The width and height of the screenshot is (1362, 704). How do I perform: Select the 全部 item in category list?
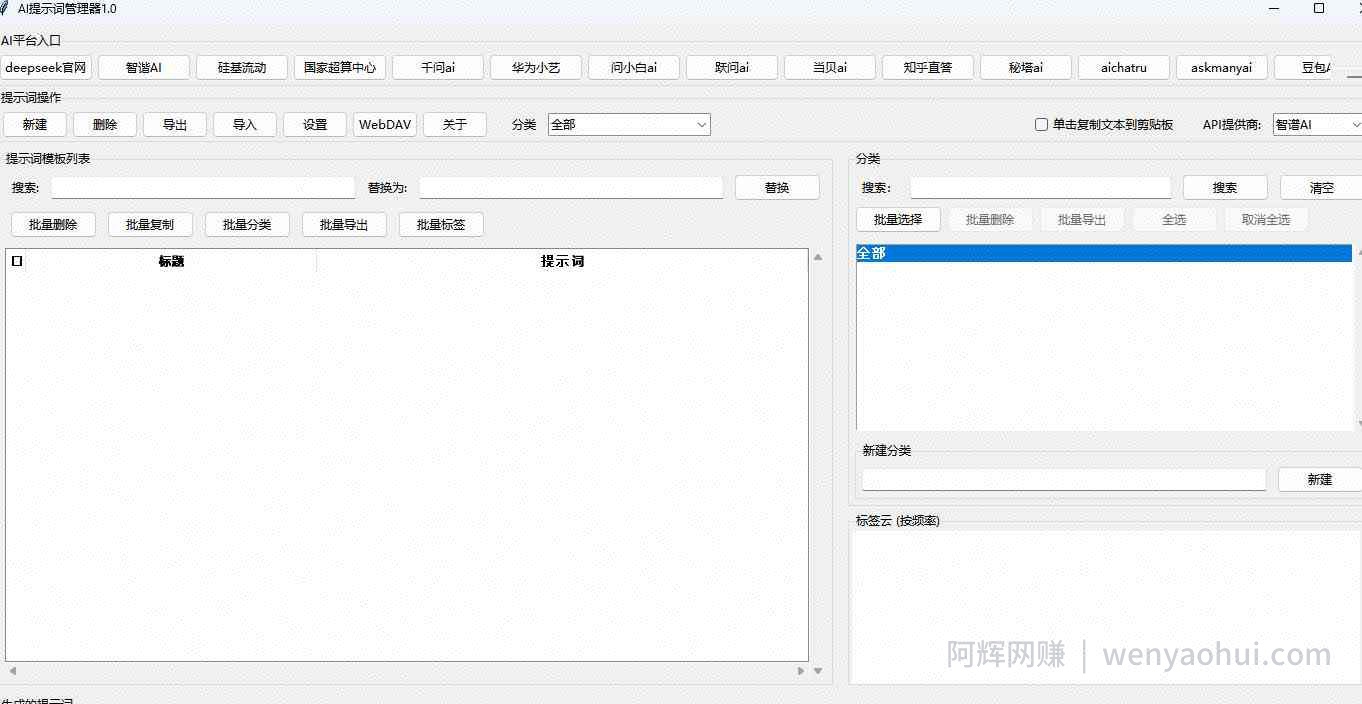click(x=1104, y=254)
